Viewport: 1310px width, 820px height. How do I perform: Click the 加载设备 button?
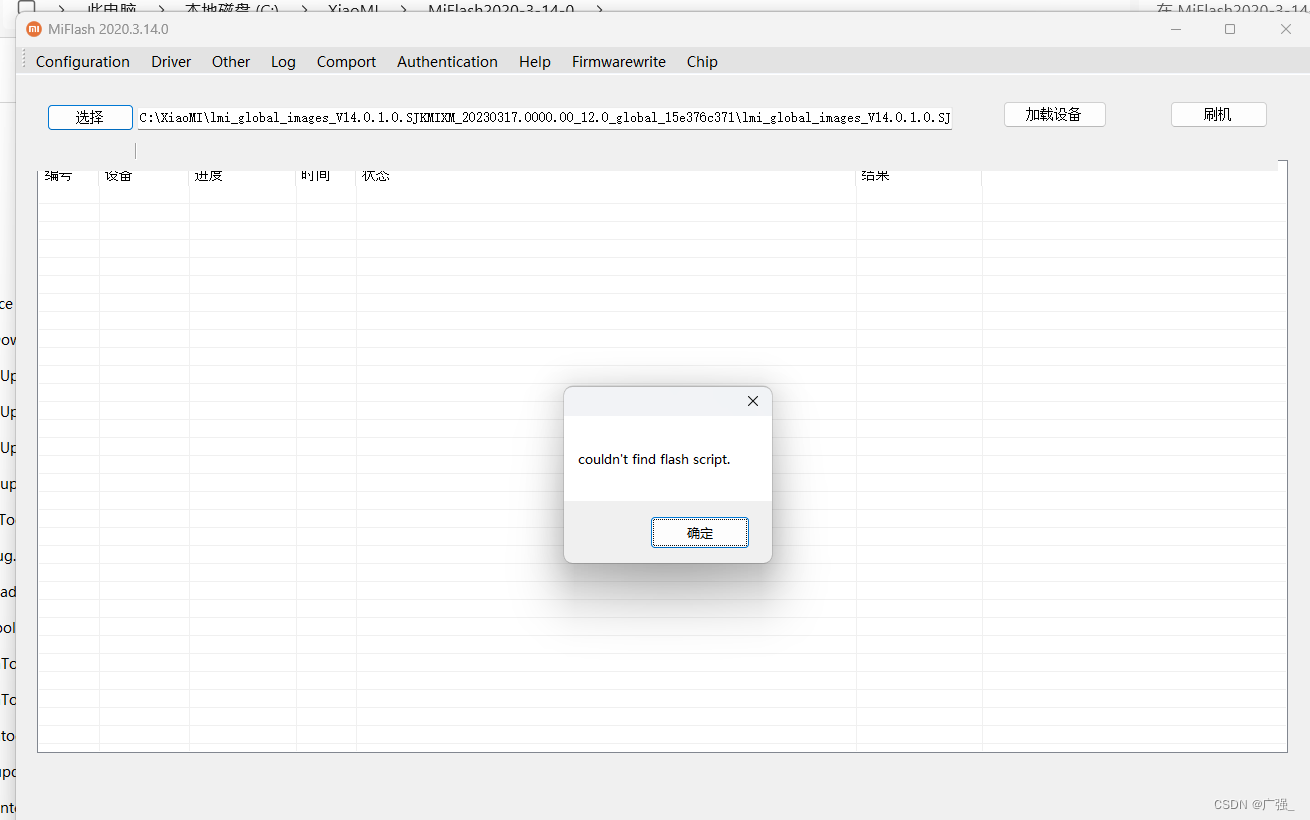[1054, 115]
